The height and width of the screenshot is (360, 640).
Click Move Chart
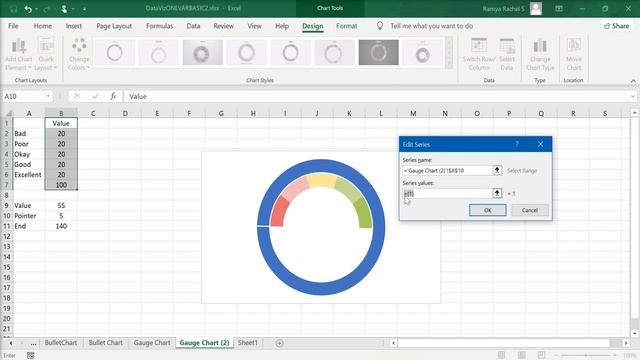[573, 54]
